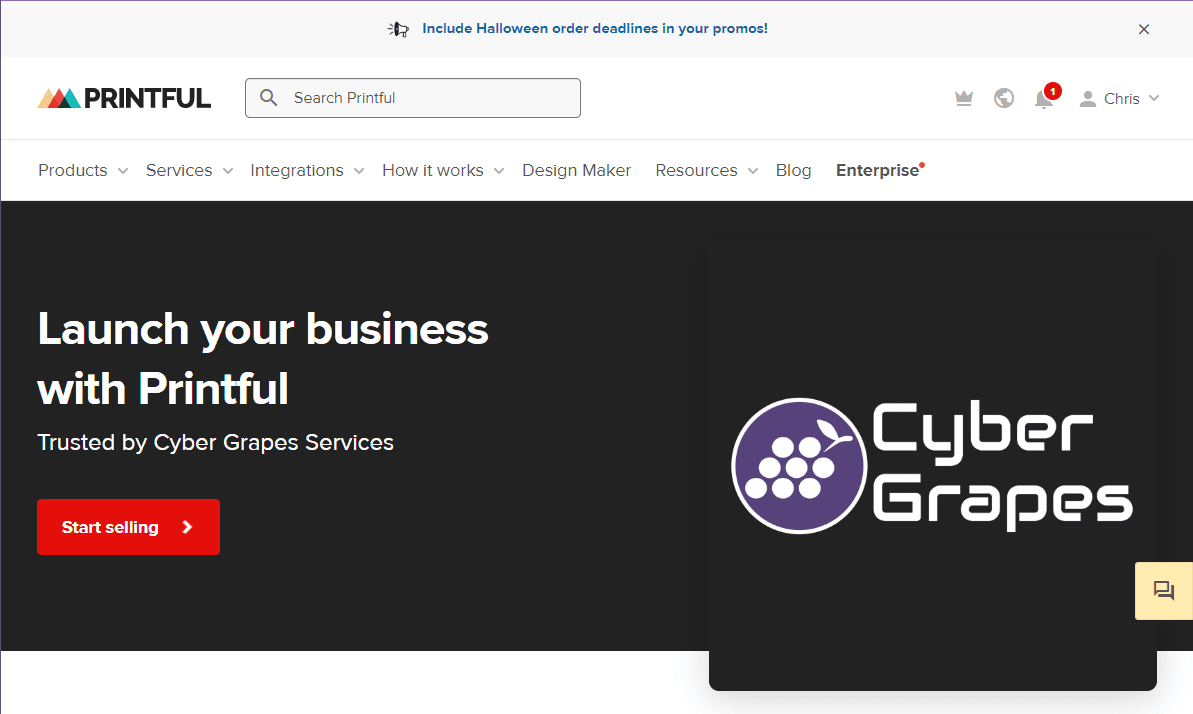Dismiss the Halloween promo banner
Image resolution: width=1193 pixels, height=714 pixels.
point(1144,29)
